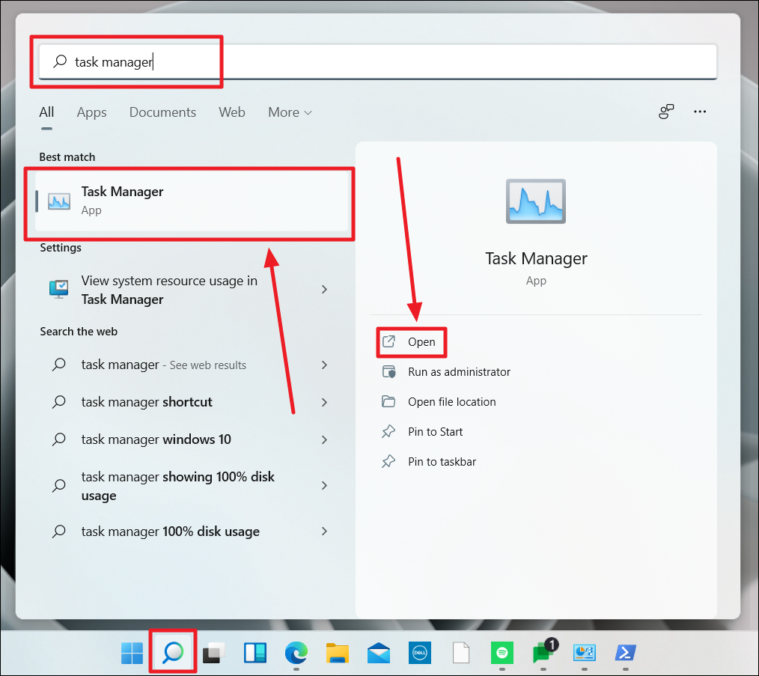Image resolution: width=759 pixels, height=676 pixels.
Task: Click the feedback icon near search tabs
Action: coord(666,112)
